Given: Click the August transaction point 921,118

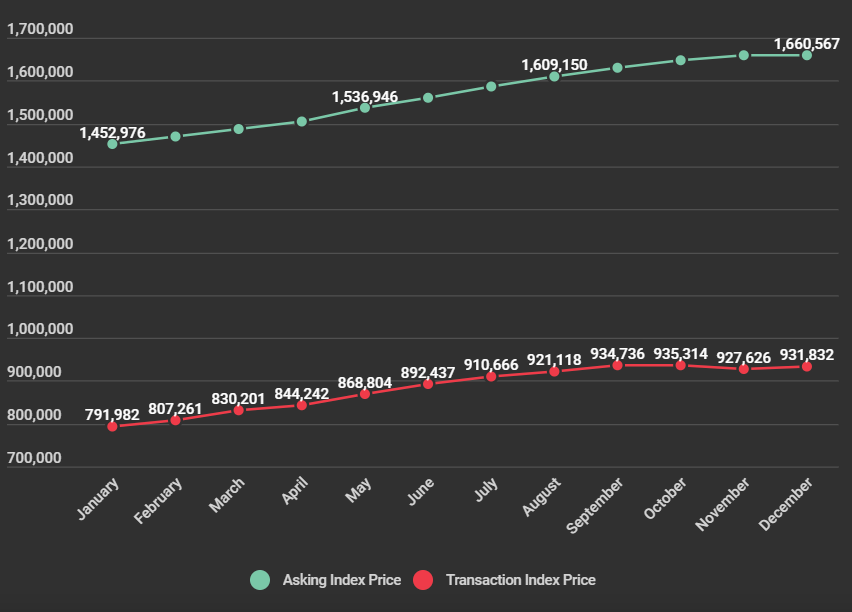Looking at the screenshot, I should click(x=554, y=372).
